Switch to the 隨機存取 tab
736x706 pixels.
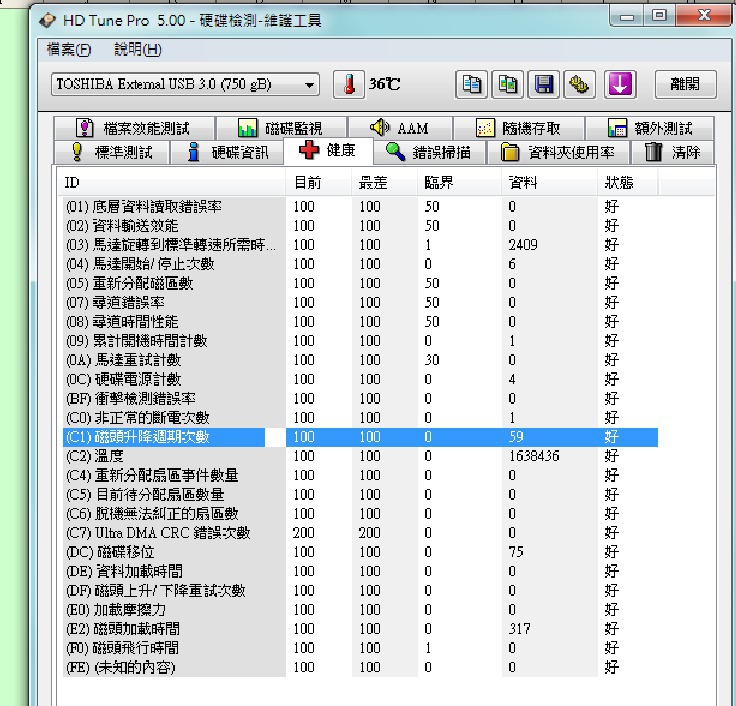pyautogui.click(x=519, y=128)
